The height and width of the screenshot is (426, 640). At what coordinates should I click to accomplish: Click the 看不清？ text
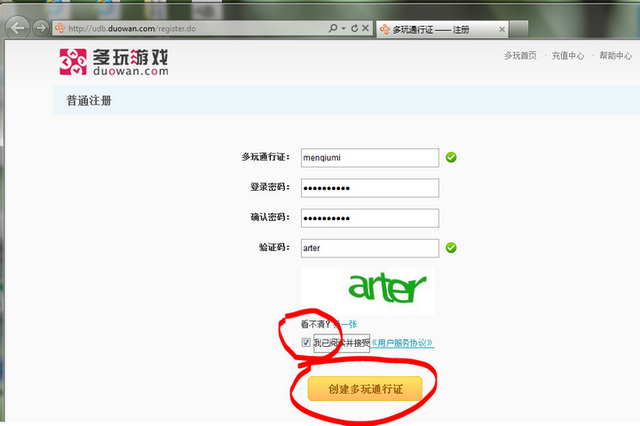(316, 324)
